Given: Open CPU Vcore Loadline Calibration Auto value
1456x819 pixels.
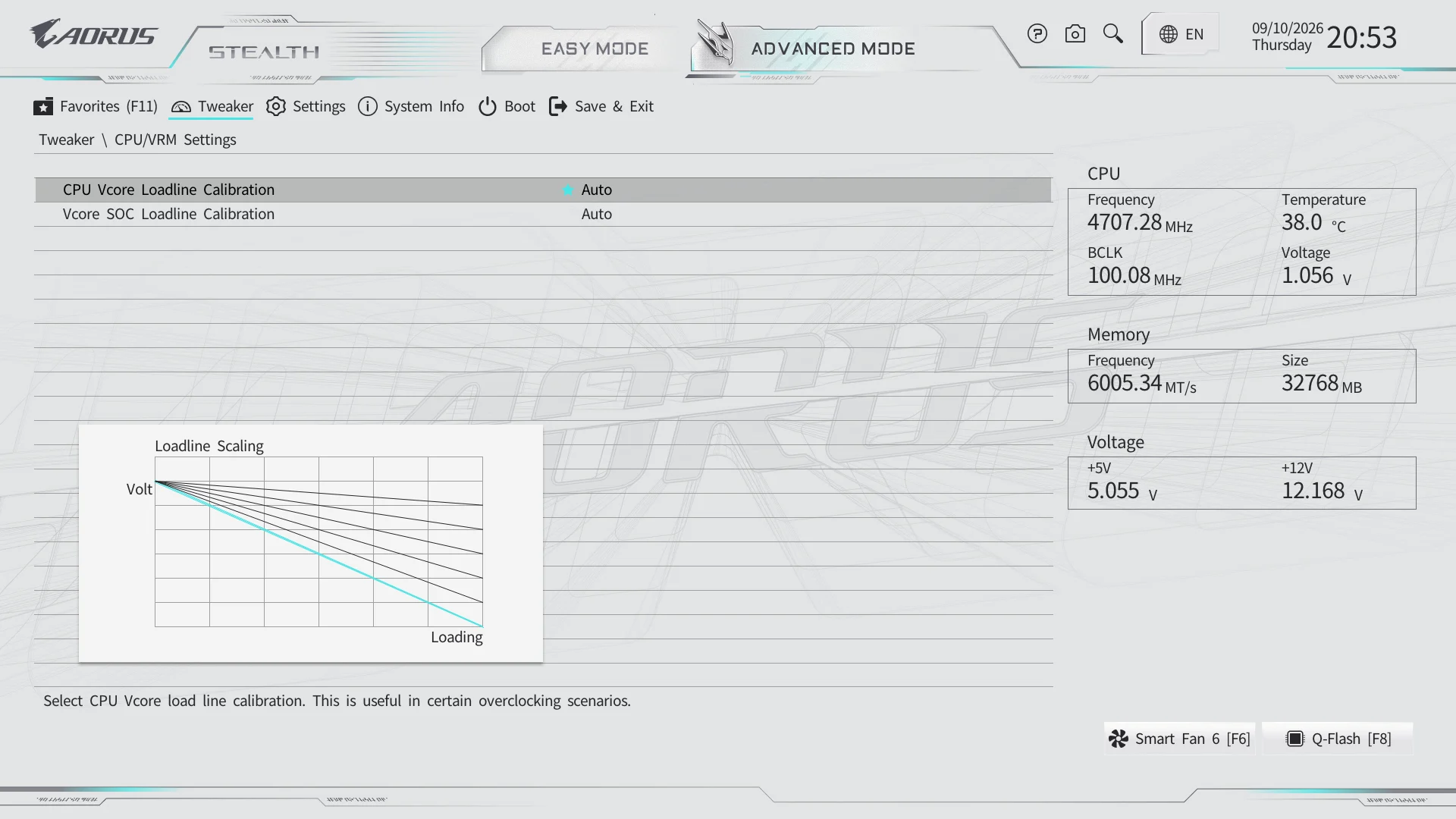Looking at the screenshot, I should (596, 190).
